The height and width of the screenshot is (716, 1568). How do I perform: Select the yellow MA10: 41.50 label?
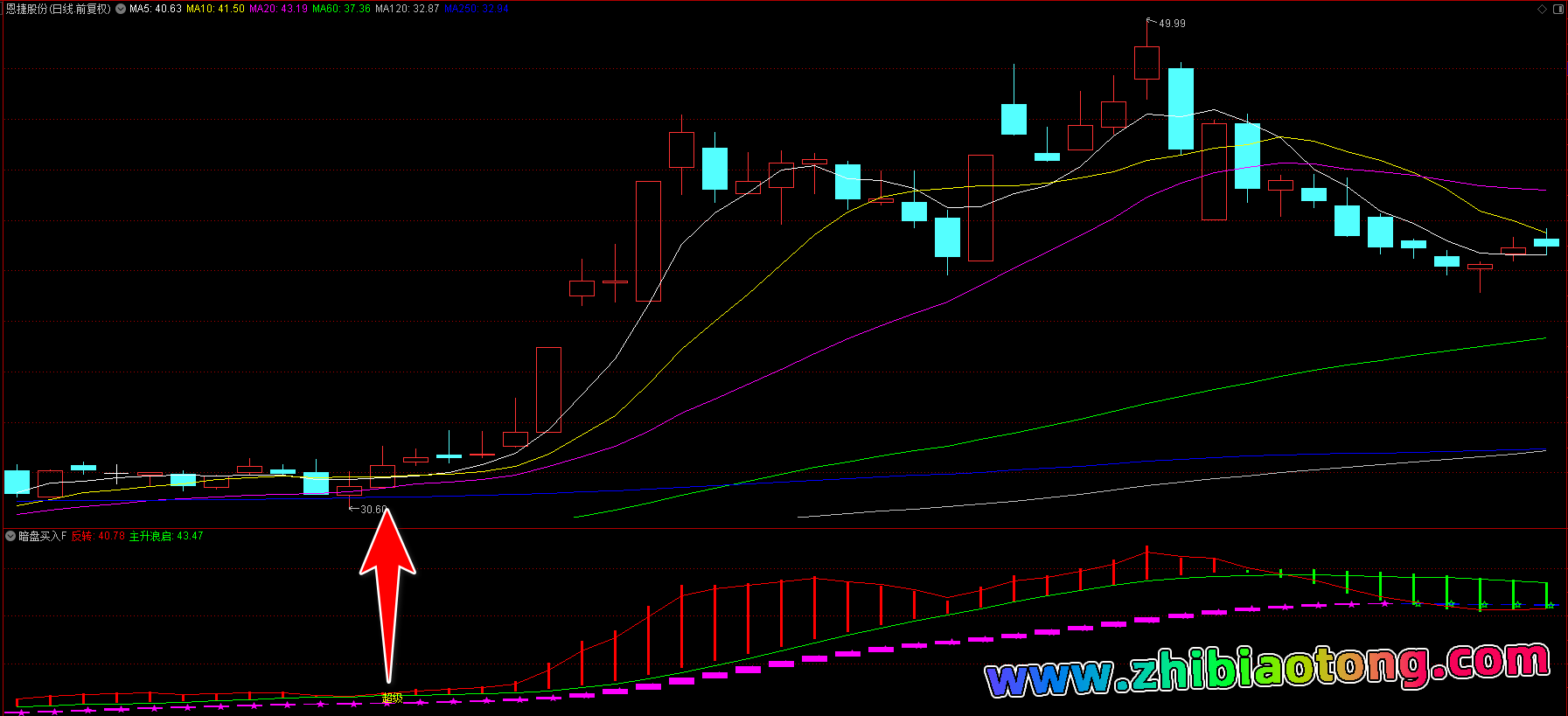click(x=215, y=9)
